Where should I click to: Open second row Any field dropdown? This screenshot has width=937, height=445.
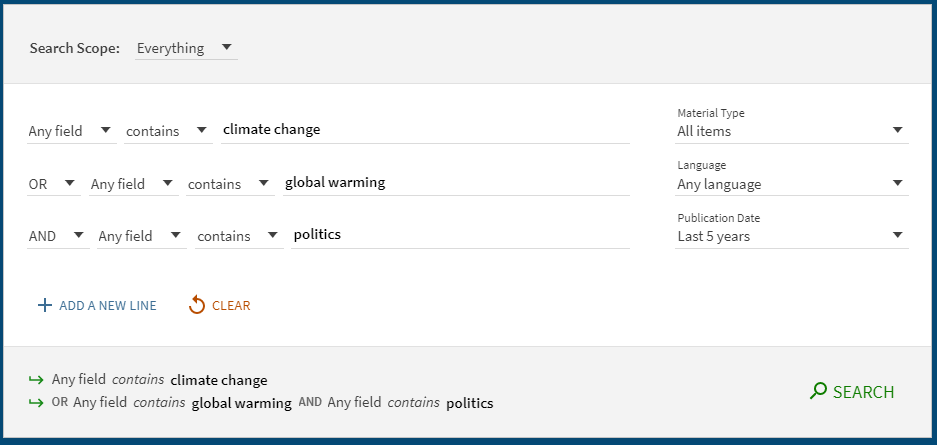[x=133, y=184]
